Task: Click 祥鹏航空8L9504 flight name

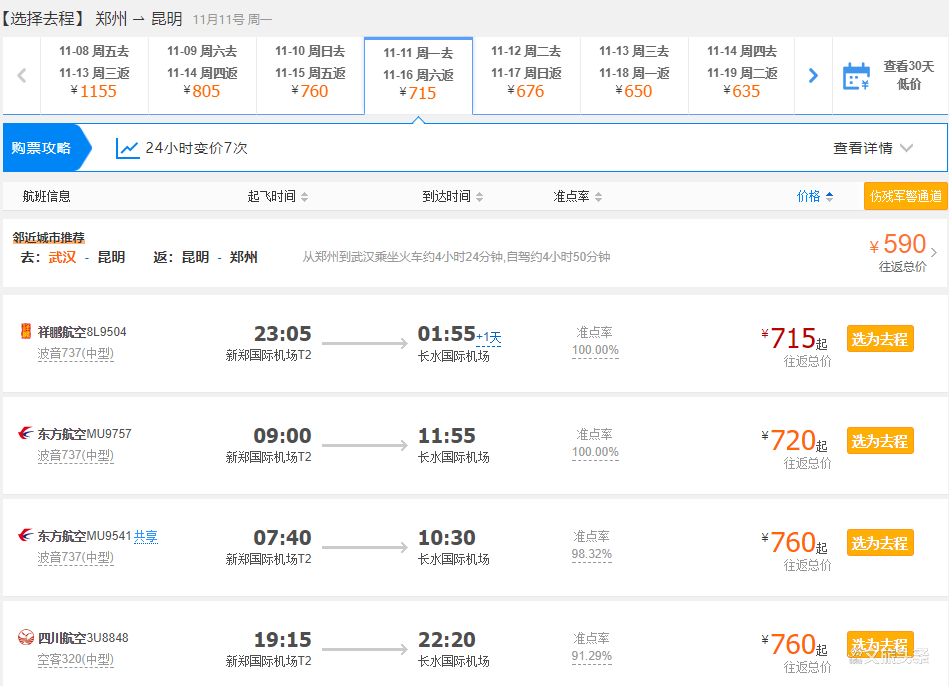Action: click(x=82, y=332)
